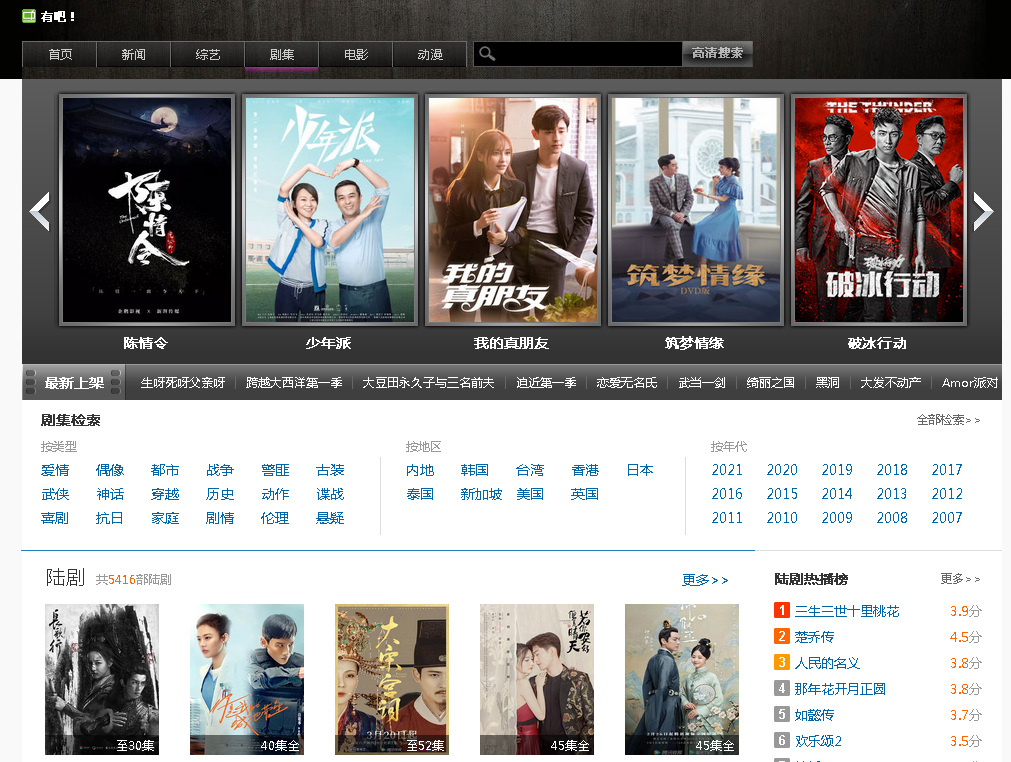Filter by year 2021
The image size is (1011, 762).
pos(727,470)
